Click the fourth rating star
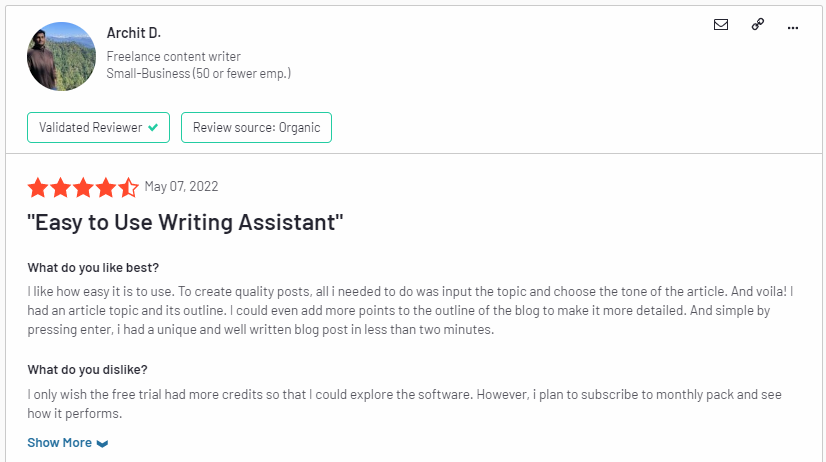This screenshot has height=462, width=826. [106, 188]
